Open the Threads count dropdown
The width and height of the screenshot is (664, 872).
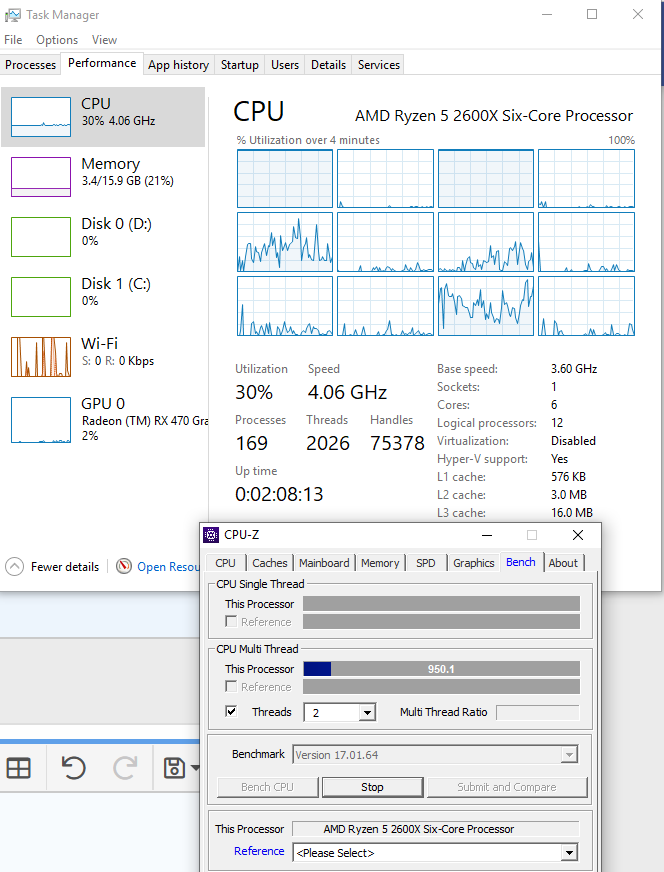(x=367, y=712)
